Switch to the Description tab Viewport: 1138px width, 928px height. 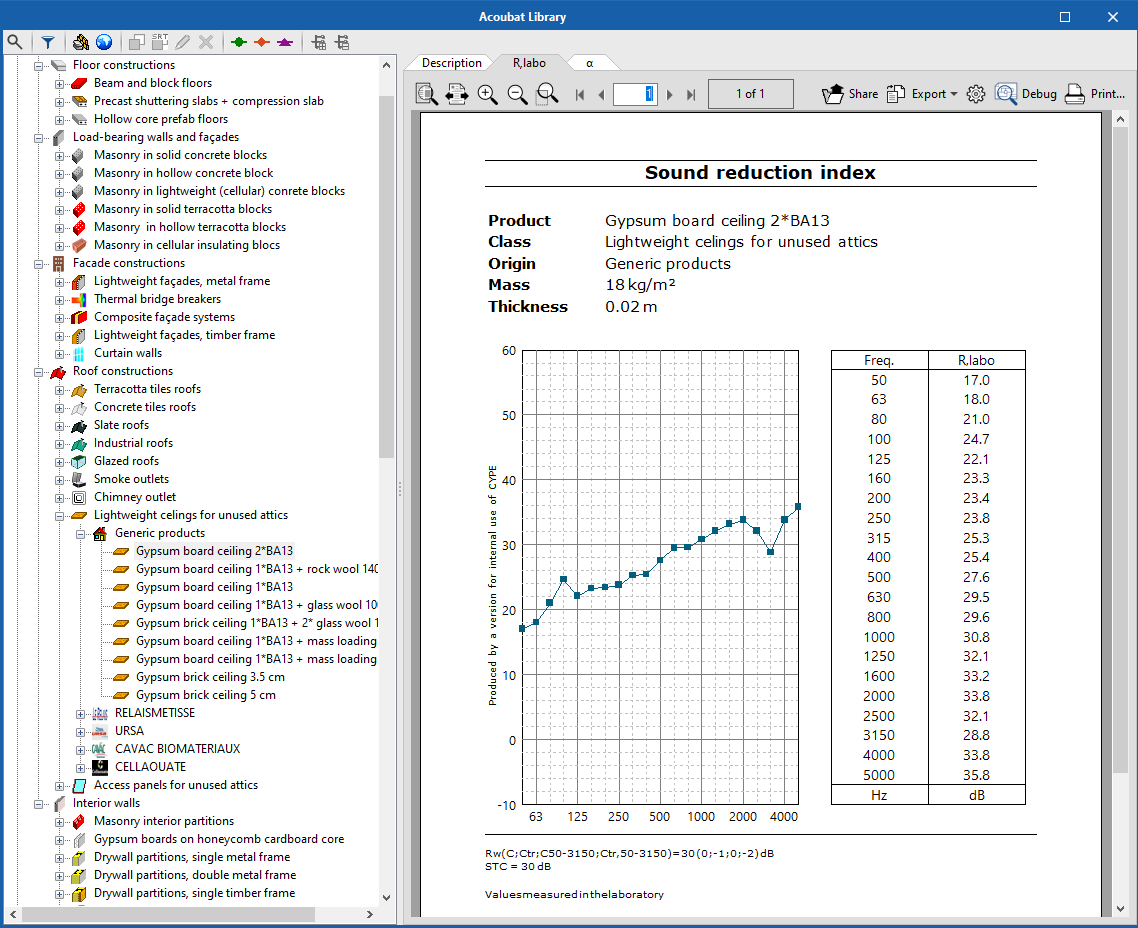tap(451, 63)
